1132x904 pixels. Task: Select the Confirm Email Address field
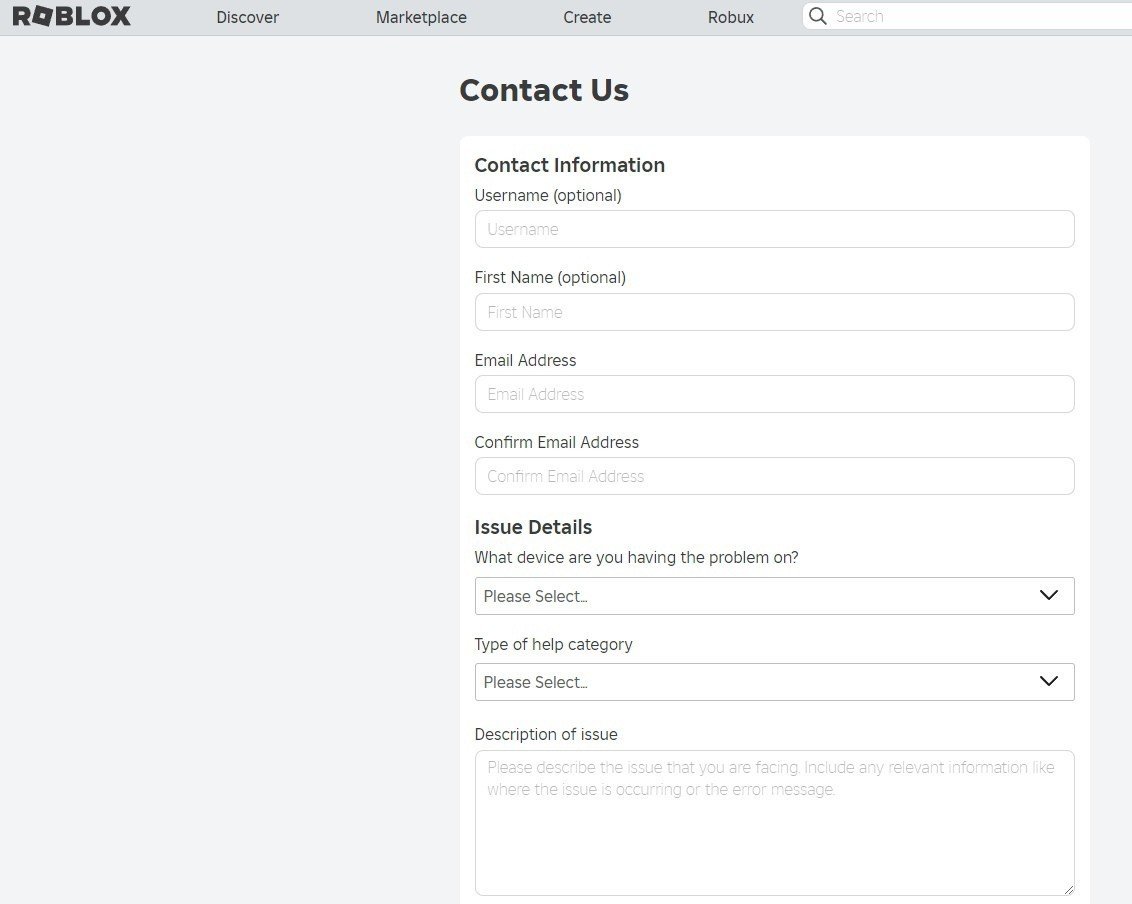pos(774,476)
